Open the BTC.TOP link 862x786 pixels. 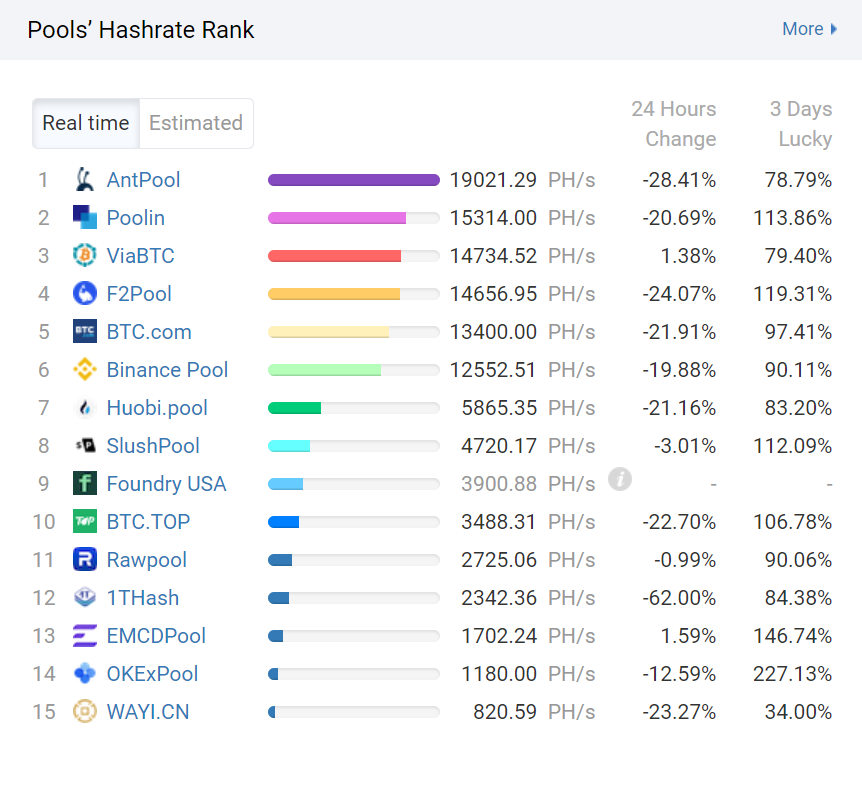point(148,522)
